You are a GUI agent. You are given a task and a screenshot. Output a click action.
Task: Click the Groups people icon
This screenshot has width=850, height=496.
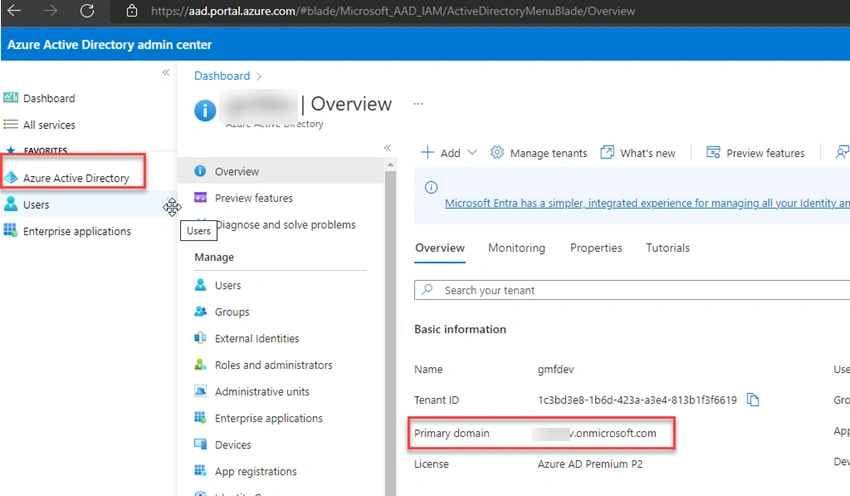(200, 311)
